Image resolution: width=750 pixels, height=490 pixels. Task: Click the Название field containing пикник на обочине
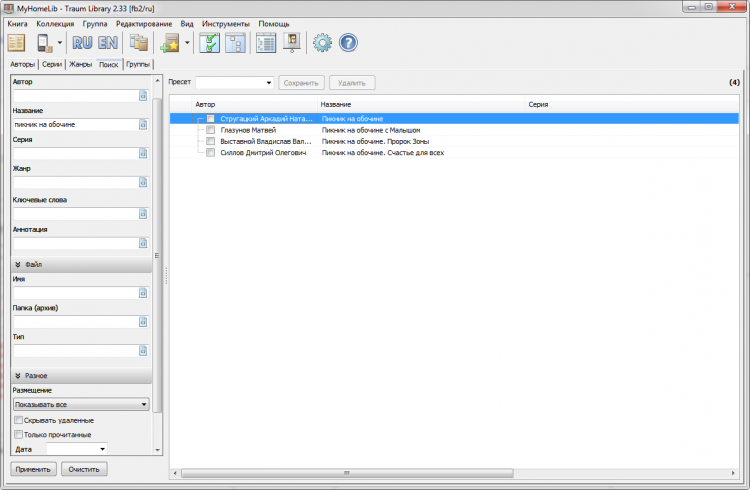[76, 124]
